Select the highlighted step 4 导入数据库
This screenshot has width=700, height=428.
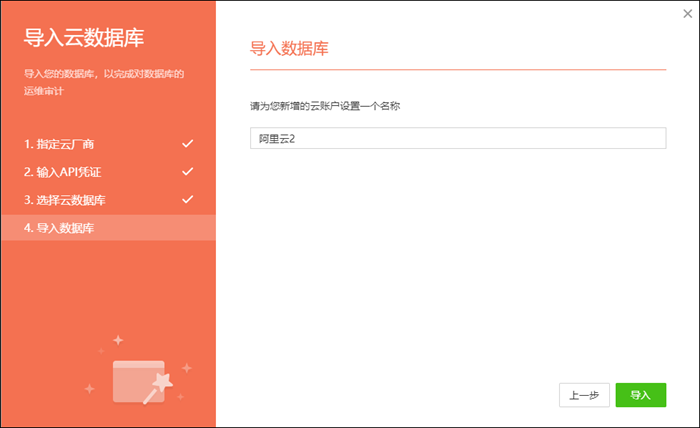(60, 228)
